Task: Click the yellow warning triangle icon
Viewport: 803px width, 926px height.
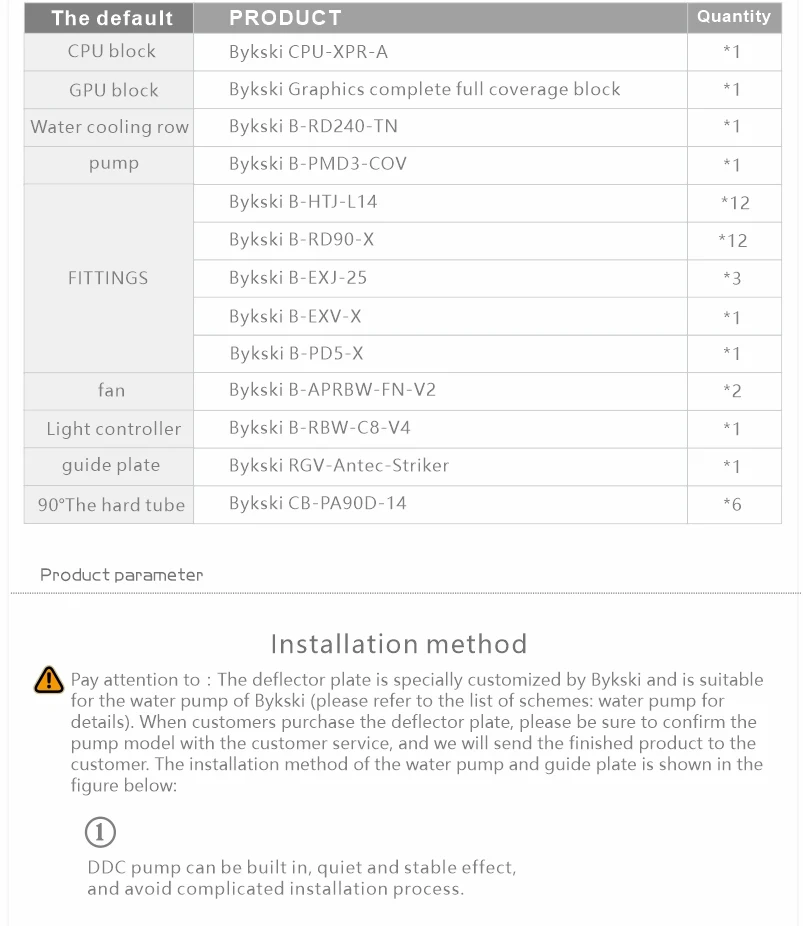Action: pyautogui.click(x=48, y=680)
